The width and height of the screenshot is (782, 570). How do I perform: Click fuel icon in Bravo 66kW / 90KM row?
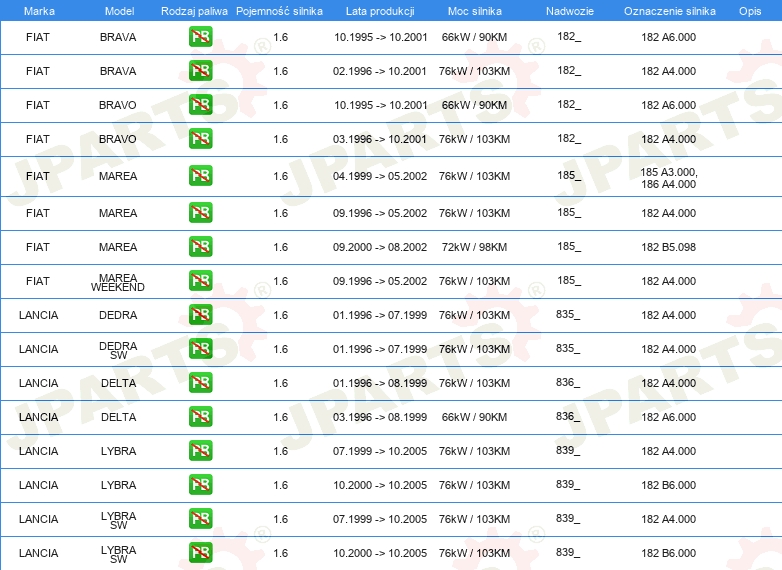pos(200,105)
